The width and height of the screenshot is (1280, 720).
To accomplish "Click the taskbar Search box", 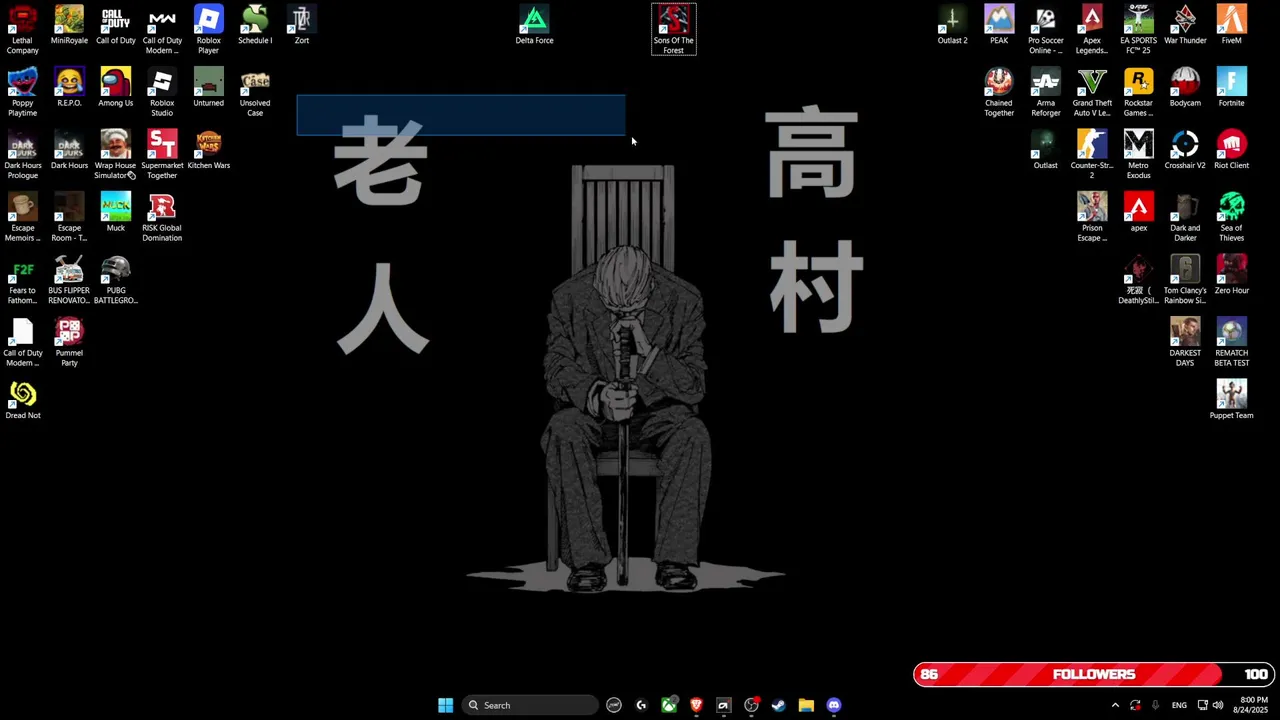I will tap(530, 705).
